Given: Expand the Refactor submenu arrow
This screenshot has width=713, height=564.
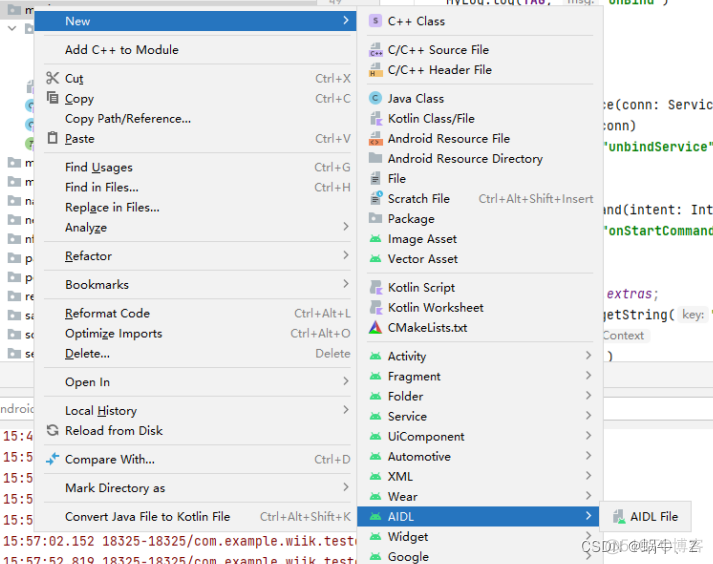Looking at the screenshot, I should tap(346, 256).
